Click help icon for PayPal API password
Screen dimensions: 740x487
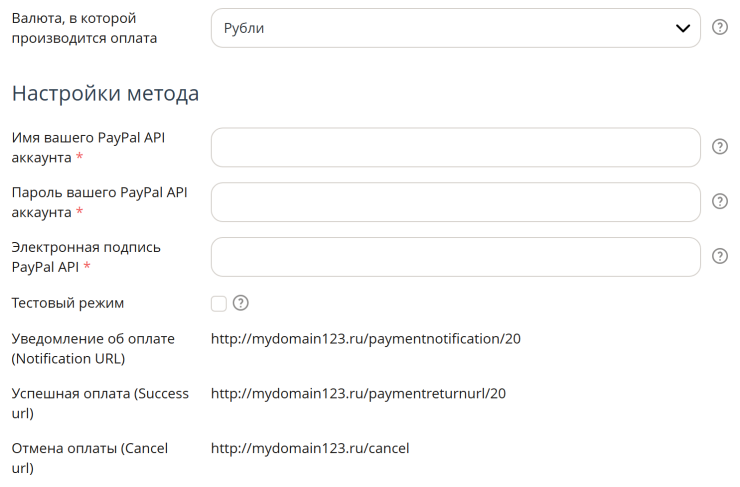click(720, 202)
